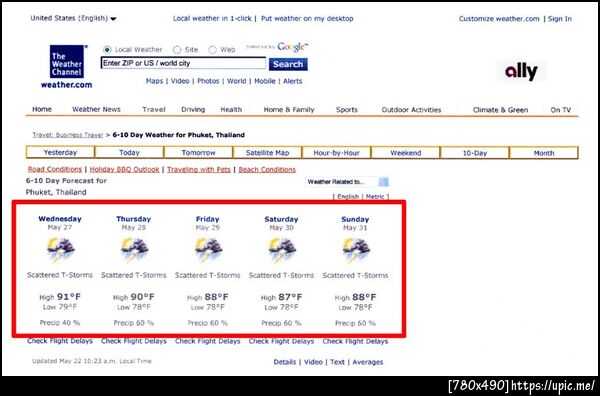The image size is (600, 396).
Task: Open the Holiday BBQ Outlook link
Action: [x=124, y=169]
